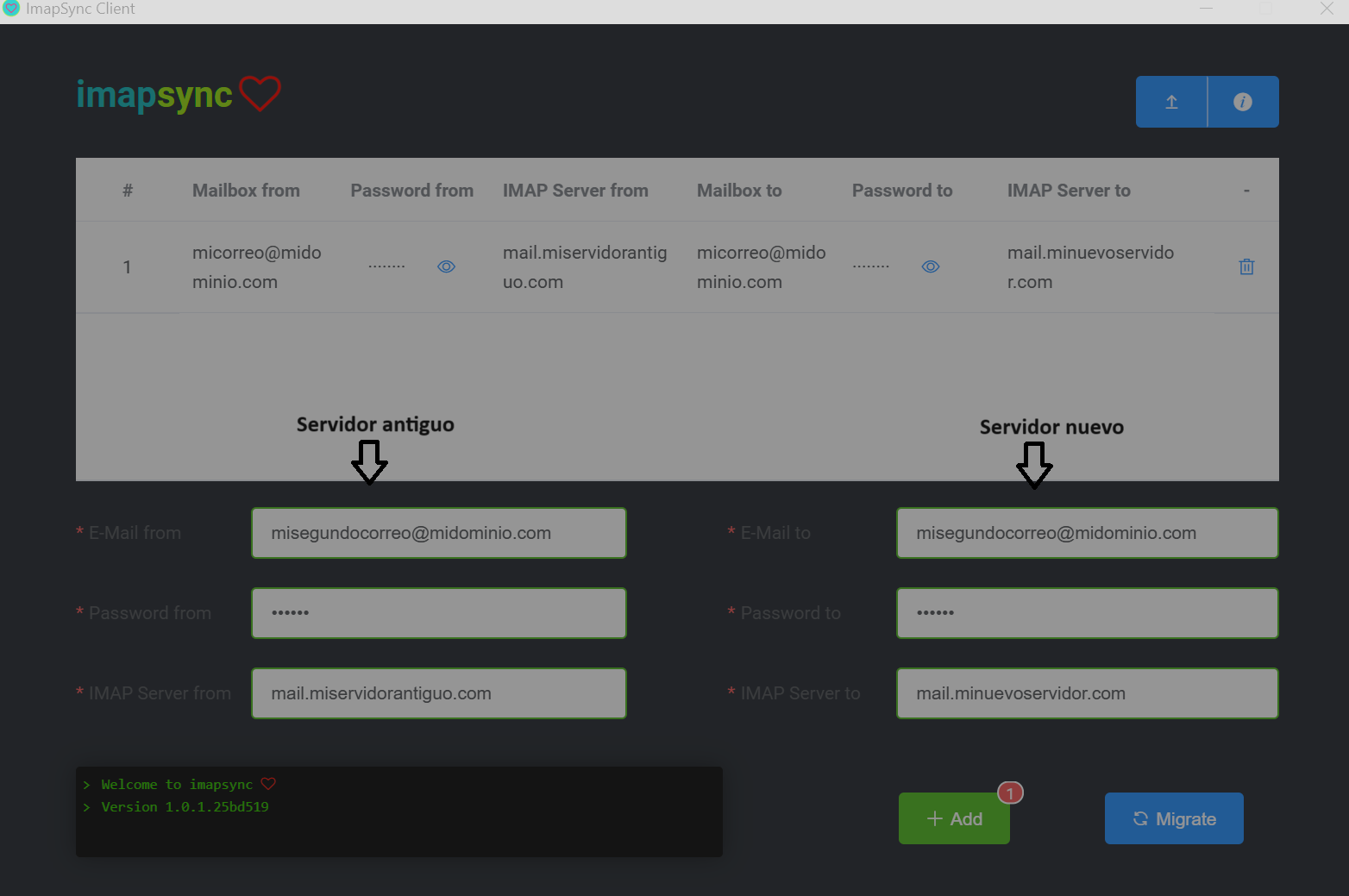Click the Migrate button

coord(1174,818)
